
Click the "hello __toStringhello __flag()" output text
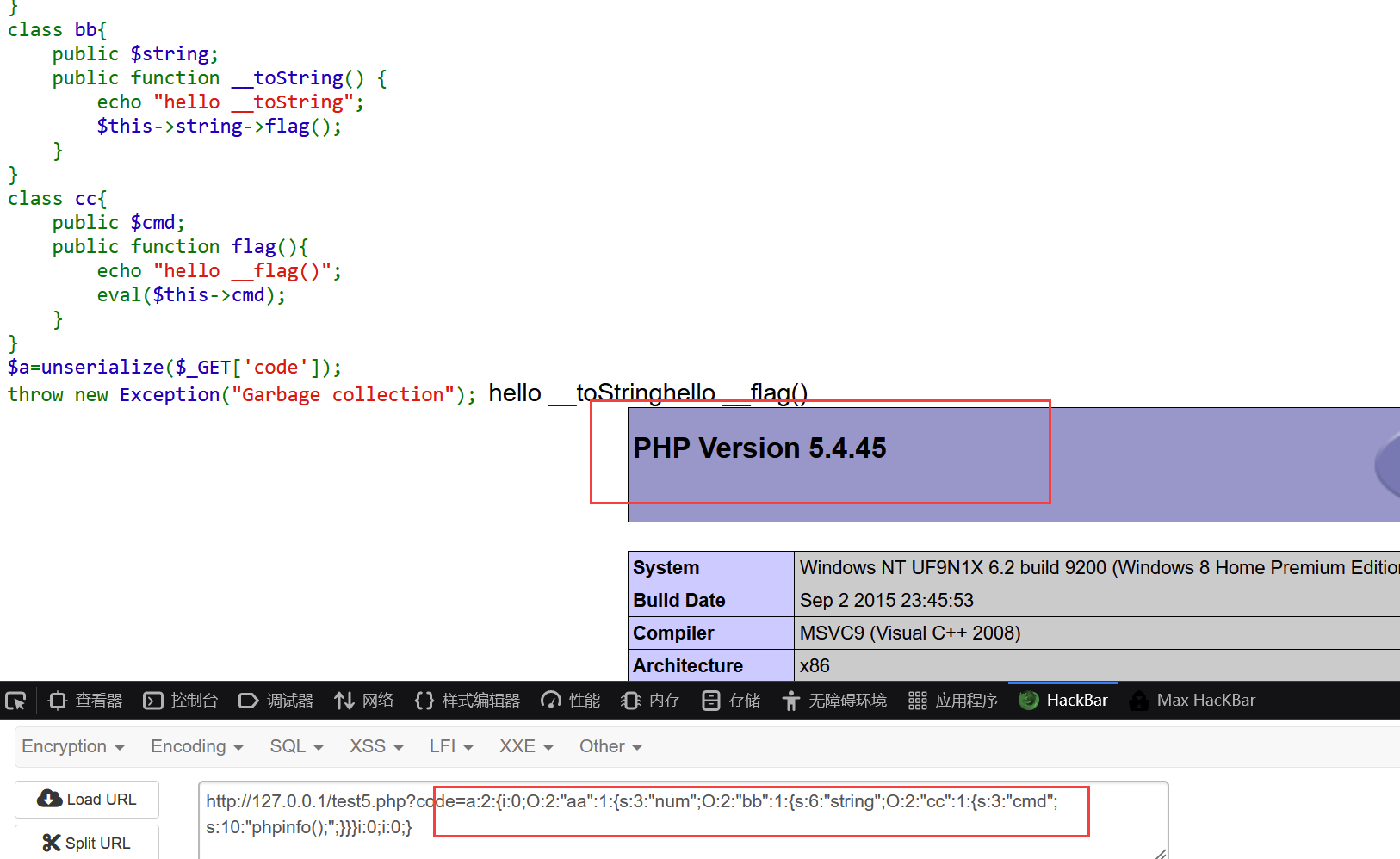pos(648,393)
